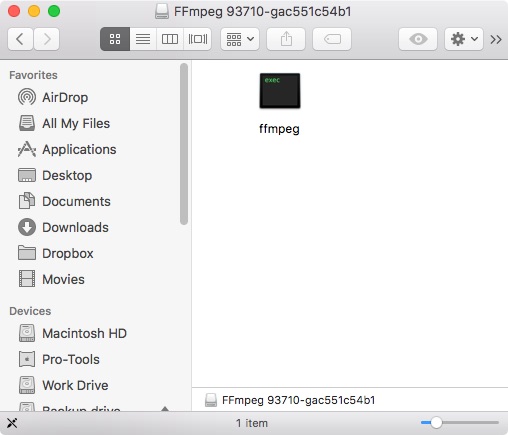
Task: Zoom the window with green button
Action: coord(54,11)
